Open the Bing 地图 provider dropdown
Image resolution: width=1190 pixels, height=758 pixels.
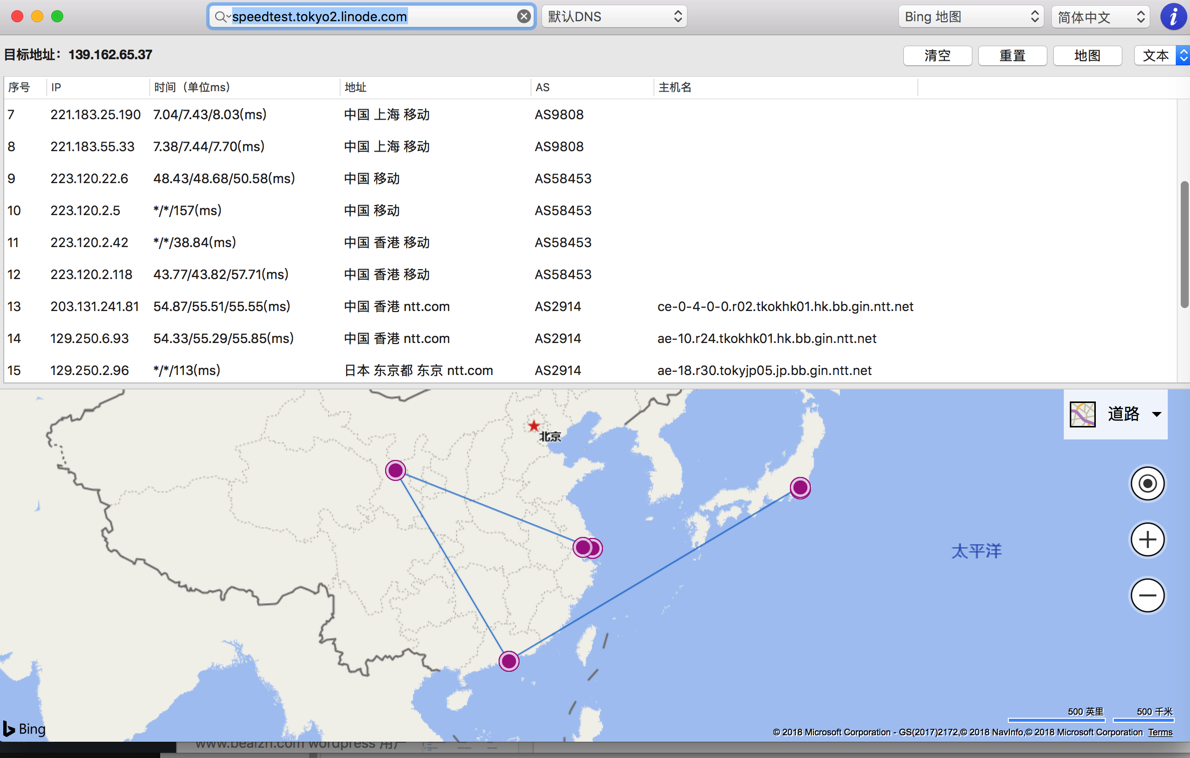[971, 17]
